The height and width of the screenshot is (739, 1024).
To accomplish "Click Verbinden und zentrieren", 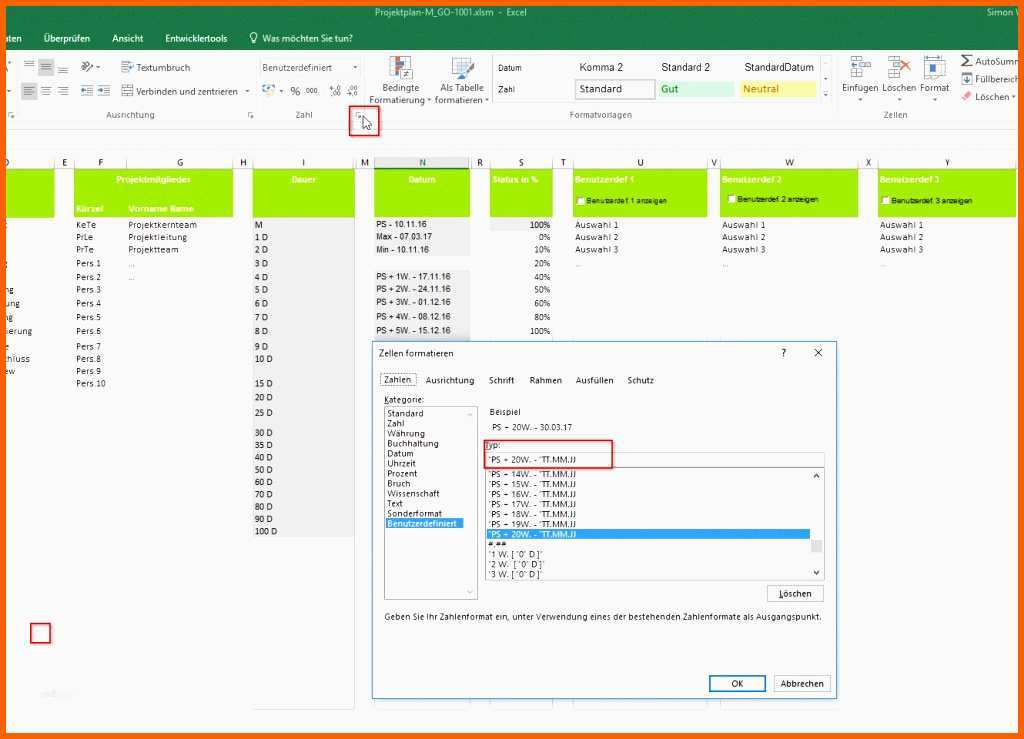I will tap(180, 91).
